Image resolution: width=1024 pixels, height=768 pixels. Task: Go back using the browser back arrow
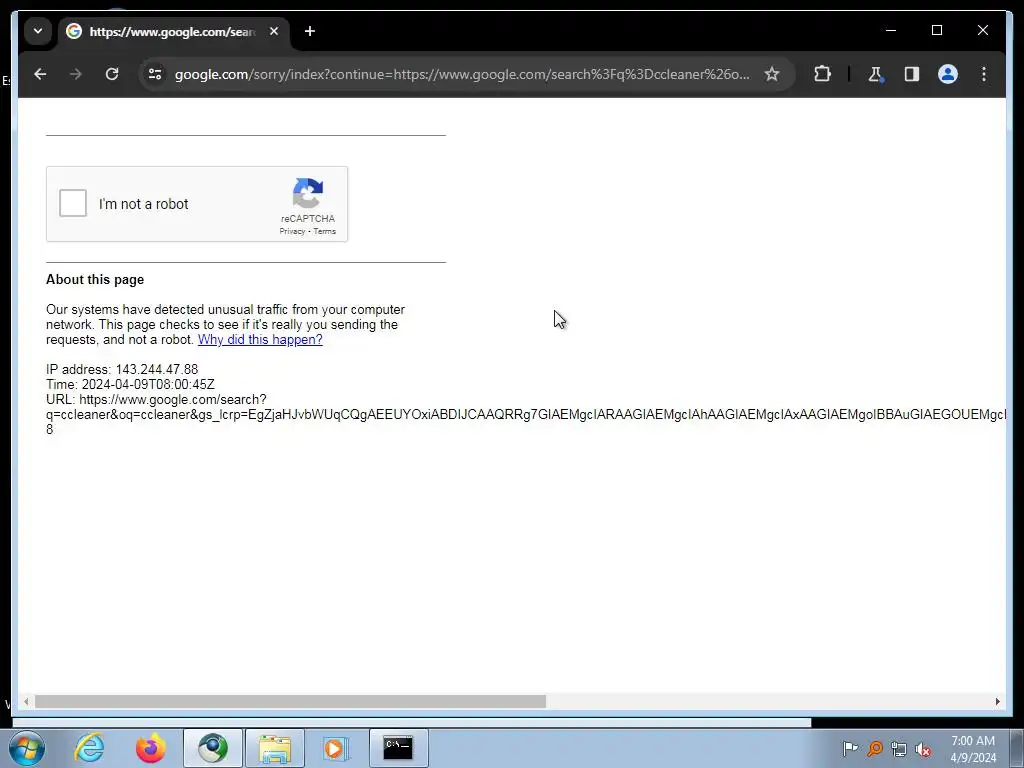[x=40, y=74]
